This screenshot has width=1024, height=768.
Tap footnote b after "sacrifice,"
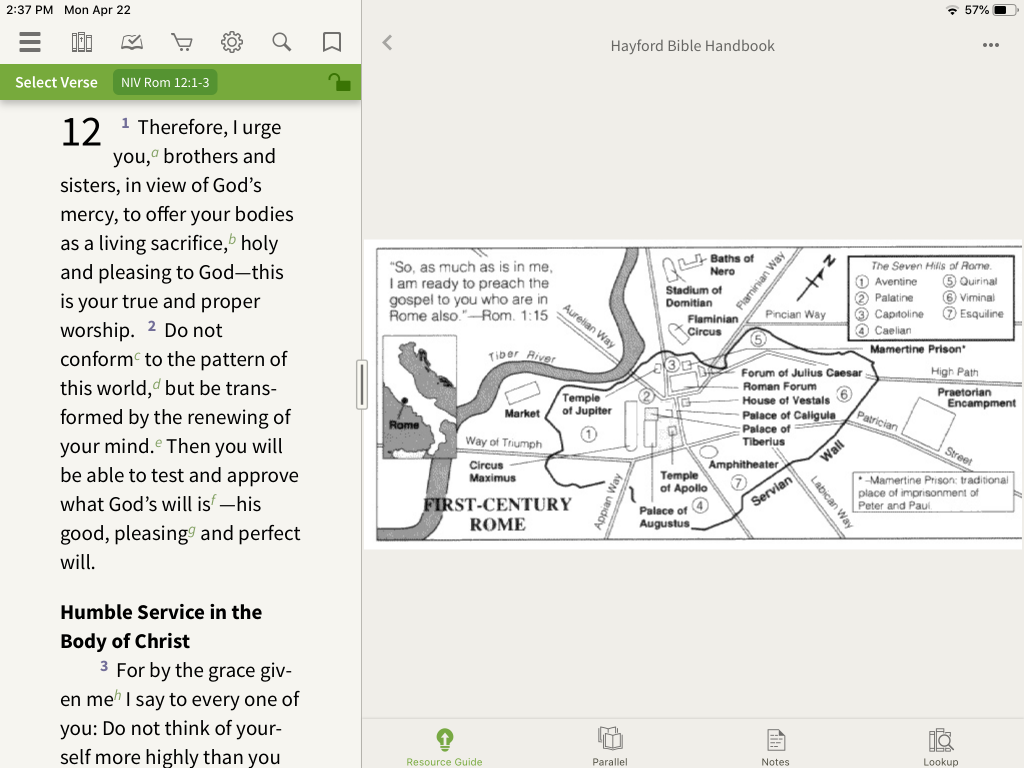click(232, 240)
